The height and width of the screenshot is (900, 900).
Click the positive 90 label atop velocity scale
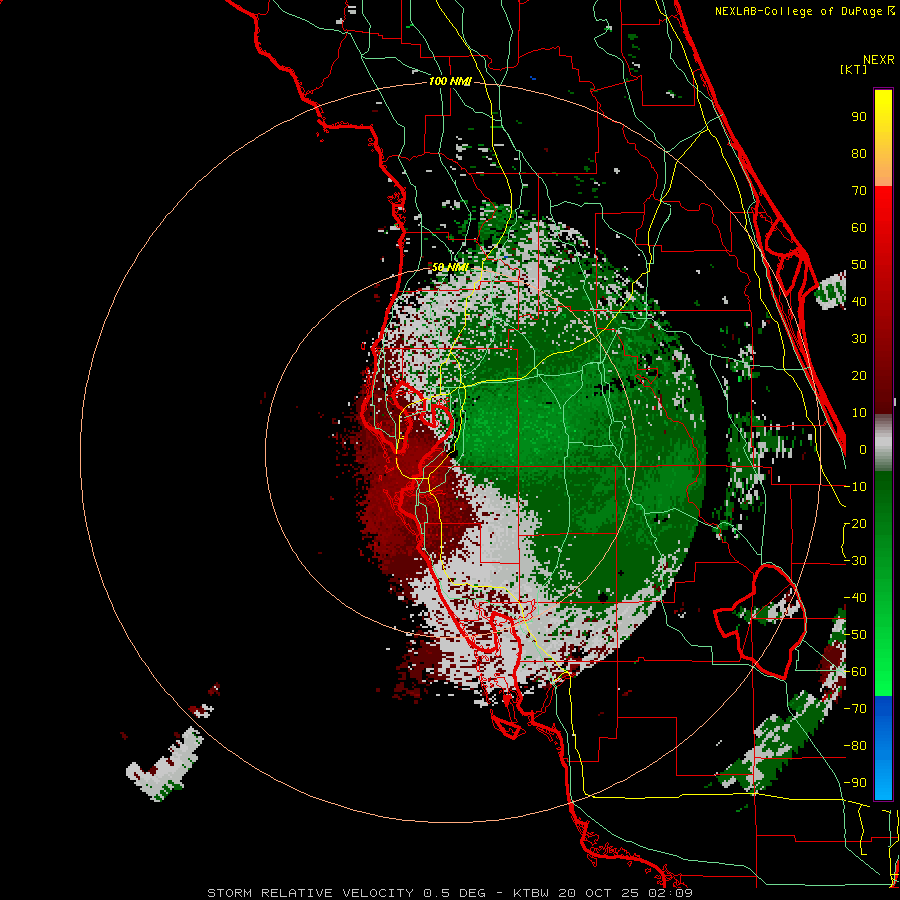click(859, 117)
